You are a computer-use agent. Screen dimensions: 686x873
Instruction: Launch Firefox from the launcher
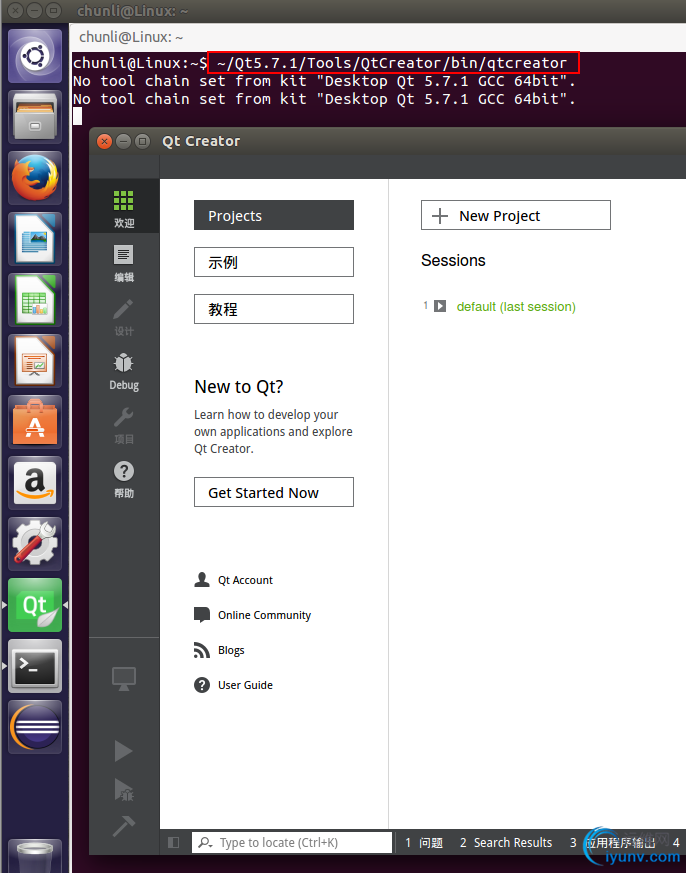35,178
